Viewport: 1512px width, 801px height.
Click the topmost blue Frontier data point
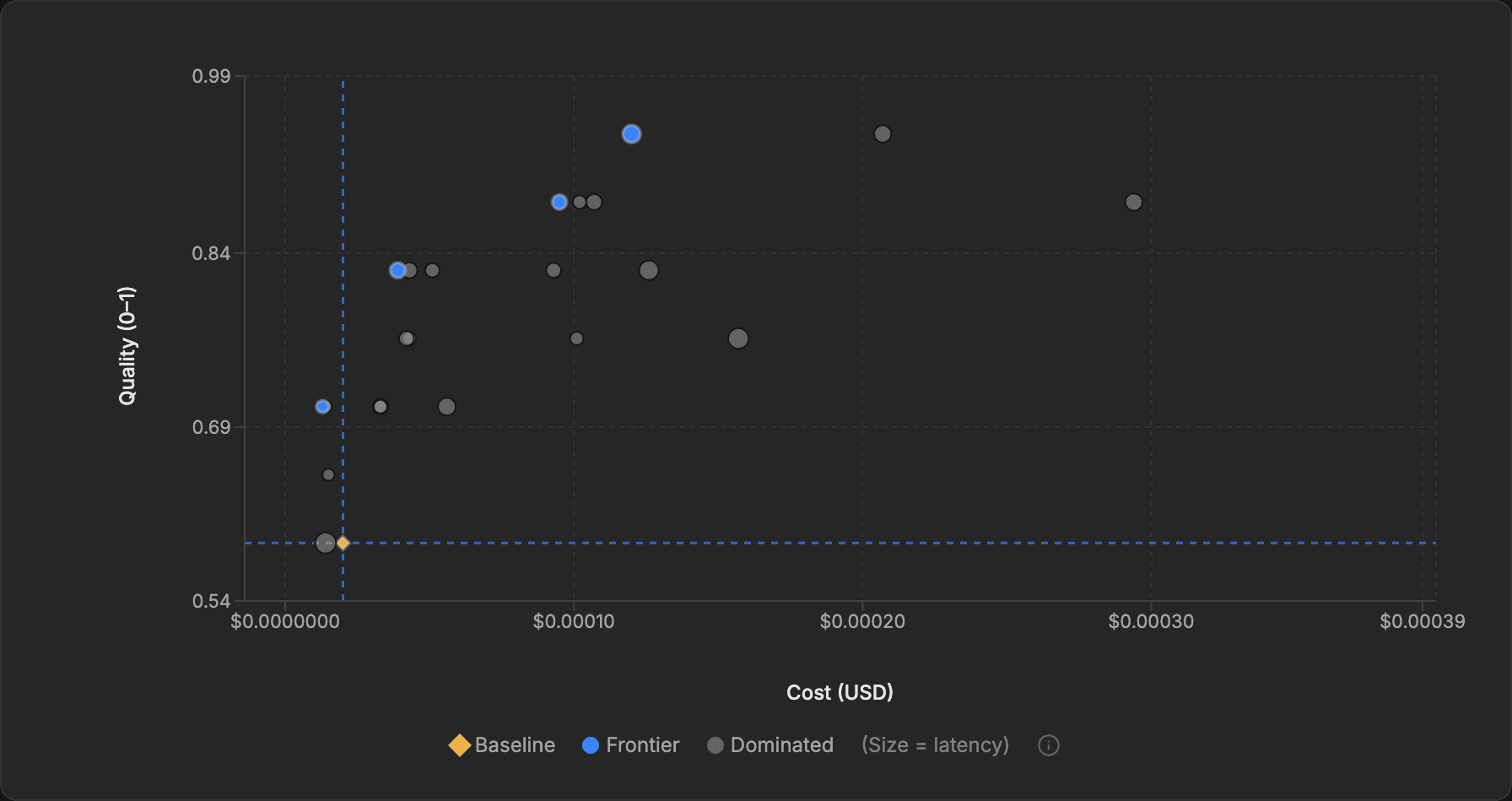pyautogui.click(x=631, y=133)
